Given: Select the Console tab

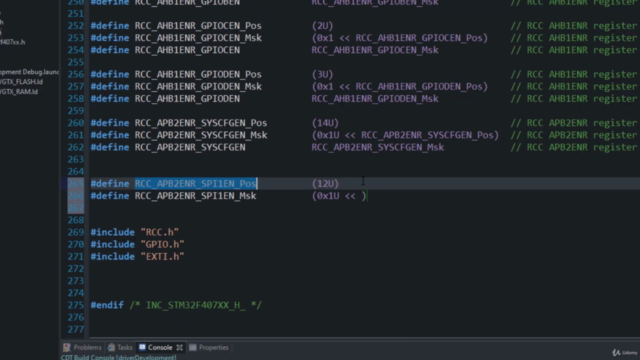Looking at the screenshot, I should click(x=160, y=347).
